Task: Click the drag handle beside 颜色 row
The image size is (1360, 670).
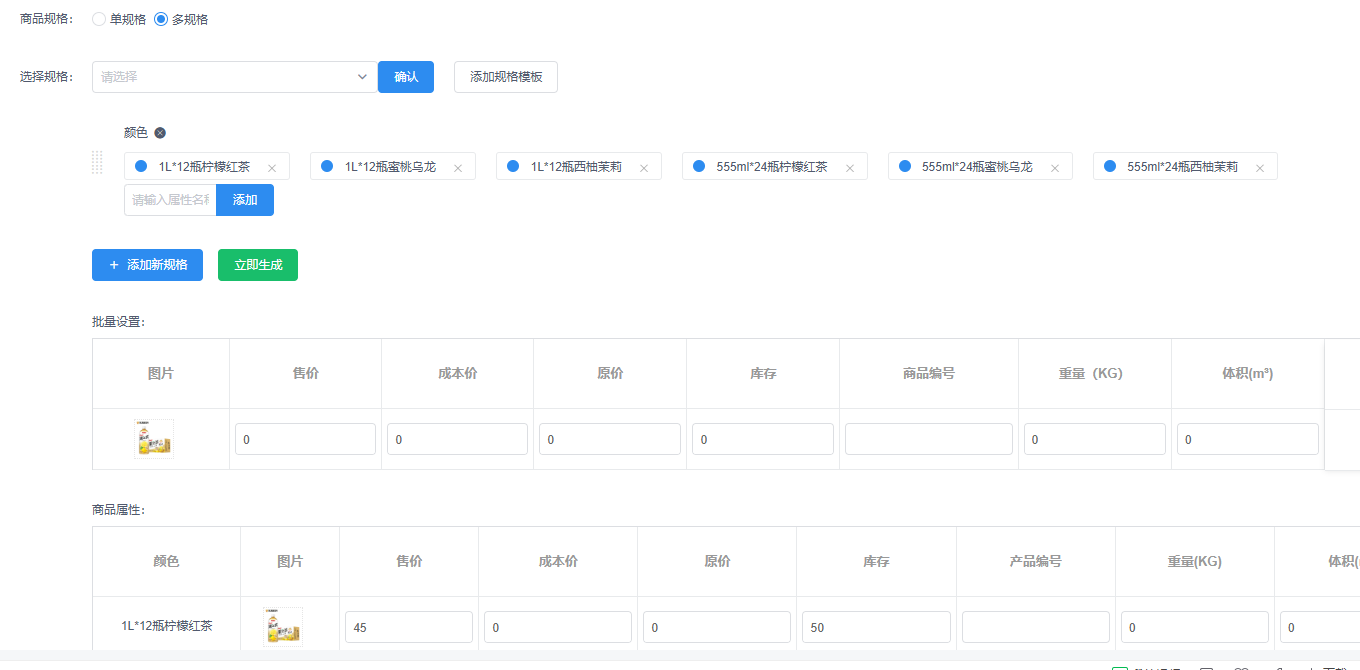Action: point(97,162)
